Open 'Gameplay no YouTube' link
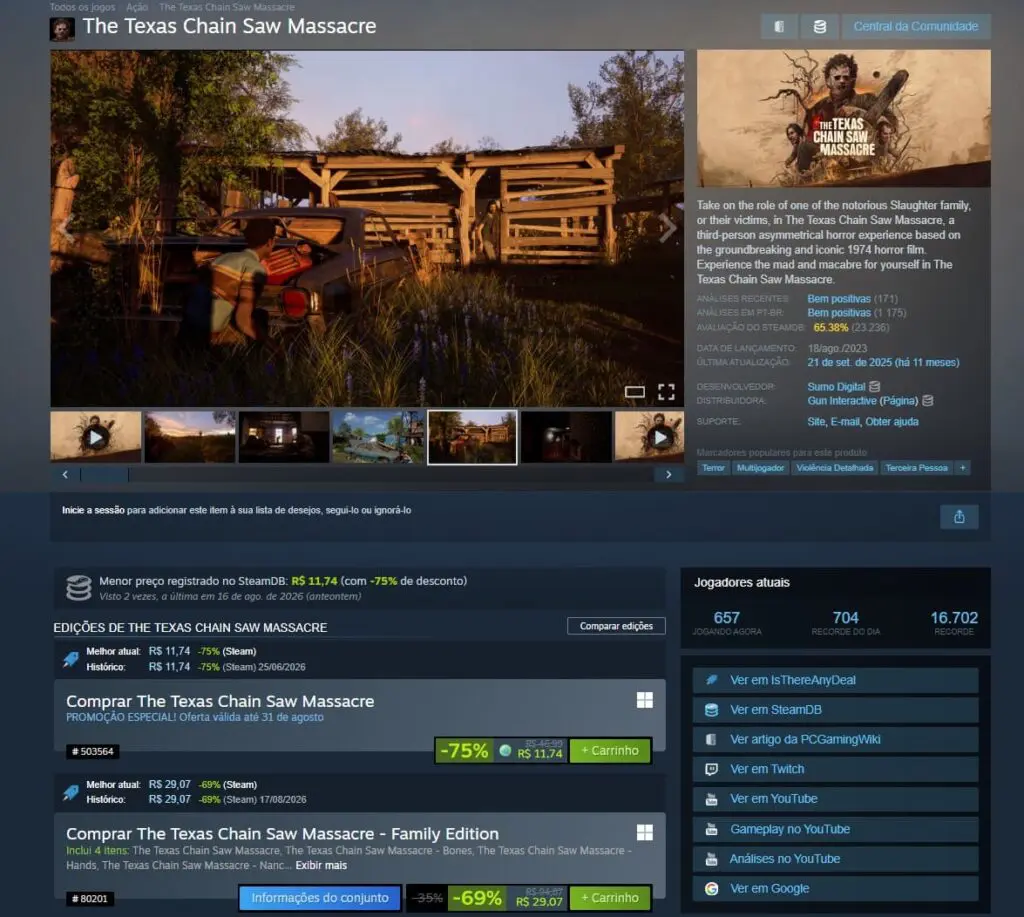The height and width of the screenshot is (917, 1024). pos(835,829)
